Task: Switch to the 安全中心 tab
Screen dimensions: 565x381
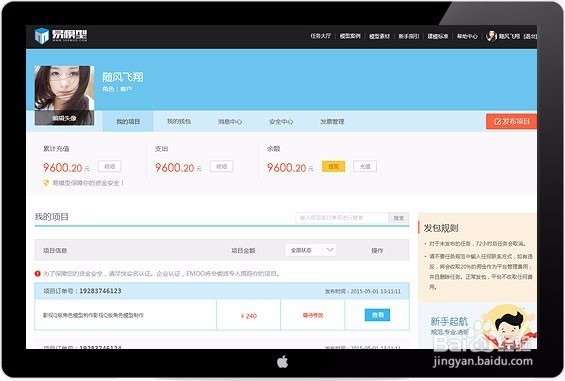Action: point(281,121)
